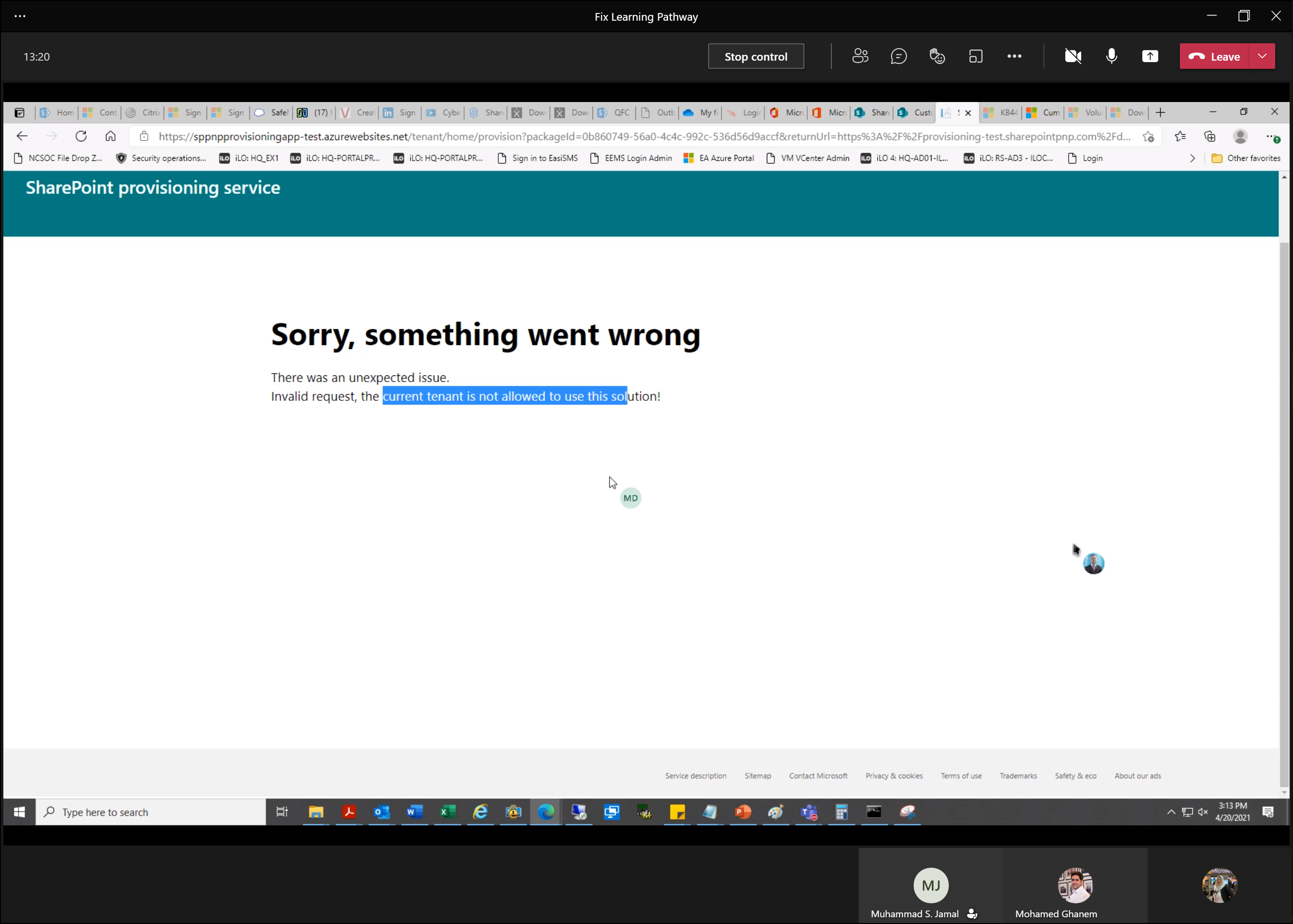
Task: Show the meeting chat conversation
Action: pos(899,56)
